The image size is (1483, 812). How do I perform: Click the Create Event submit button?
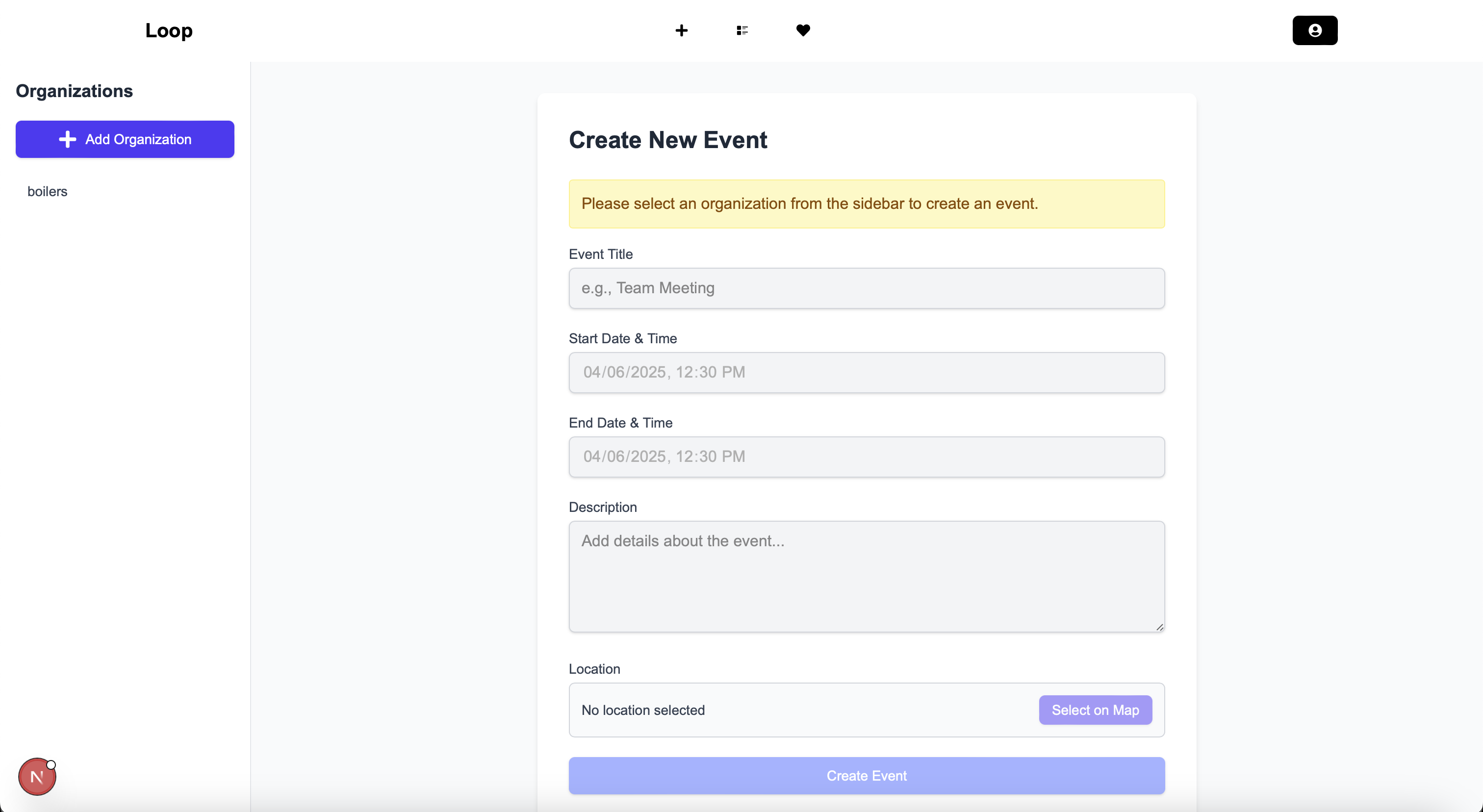click(867, 775)
